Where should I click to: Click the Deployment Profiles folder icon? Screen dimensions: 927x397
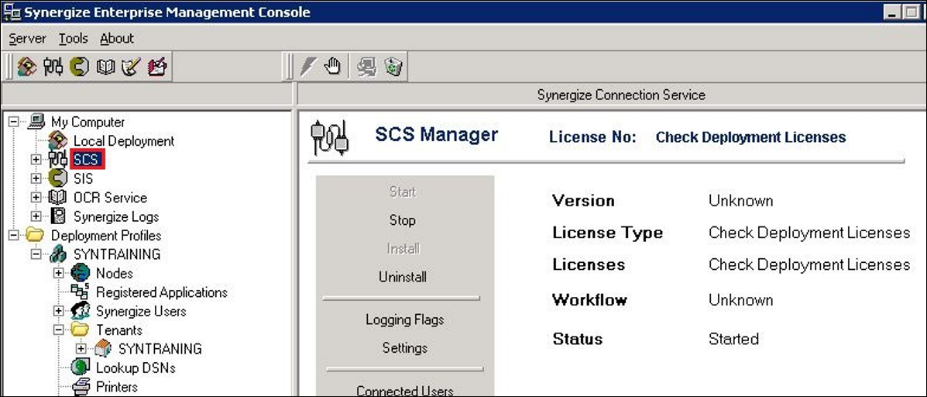tap(36, 235)
